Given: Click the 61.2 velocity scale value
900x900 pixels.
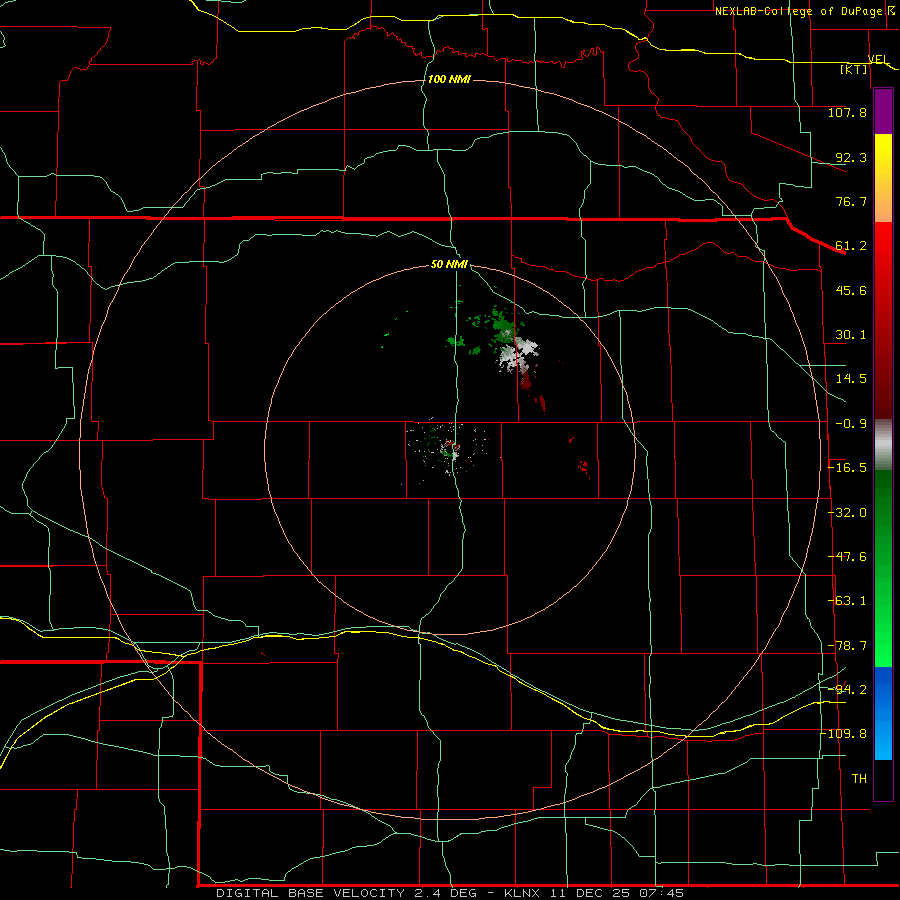Looking at the screenshot, I should 851,246.
